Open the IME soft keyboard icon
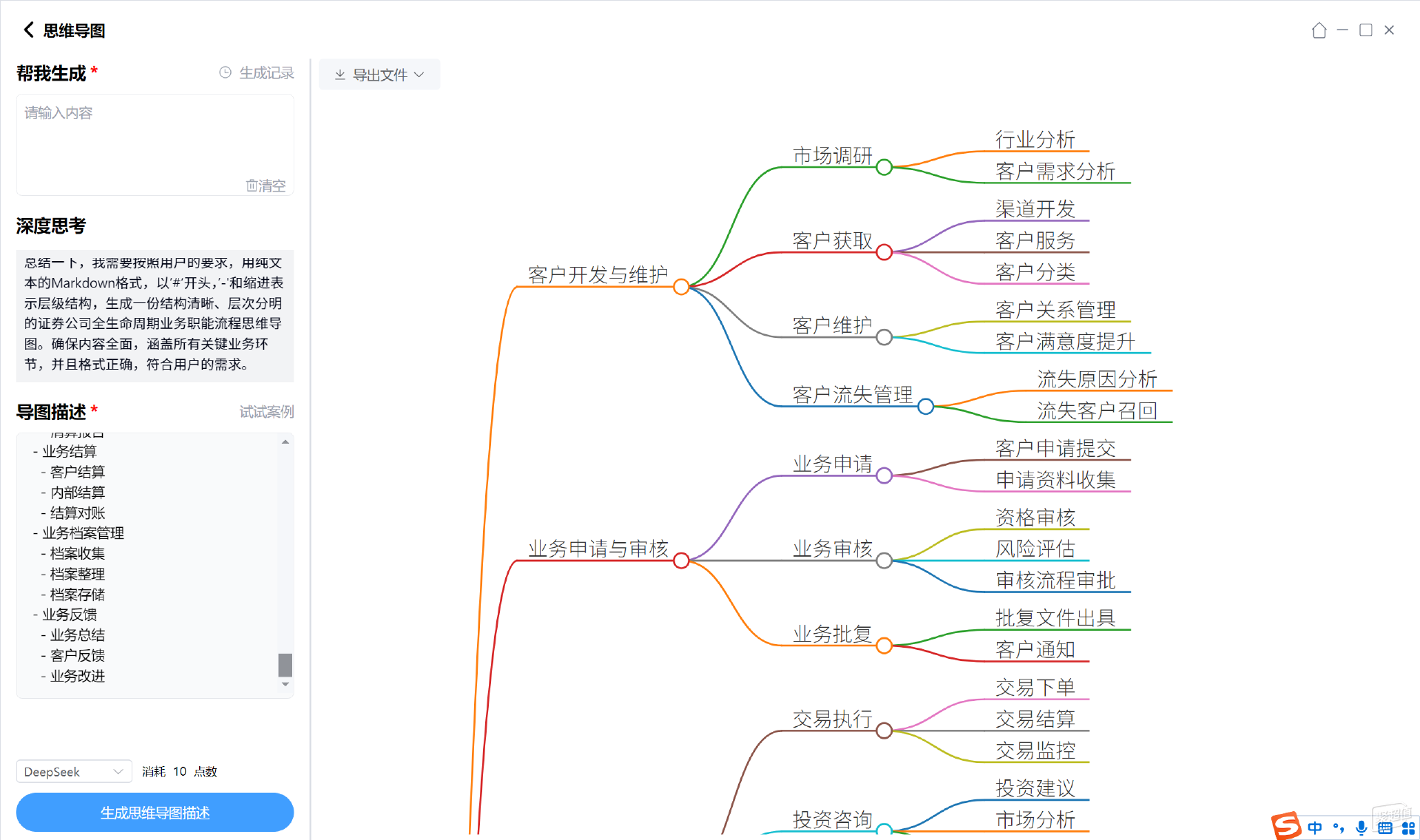 point(1384,828)
